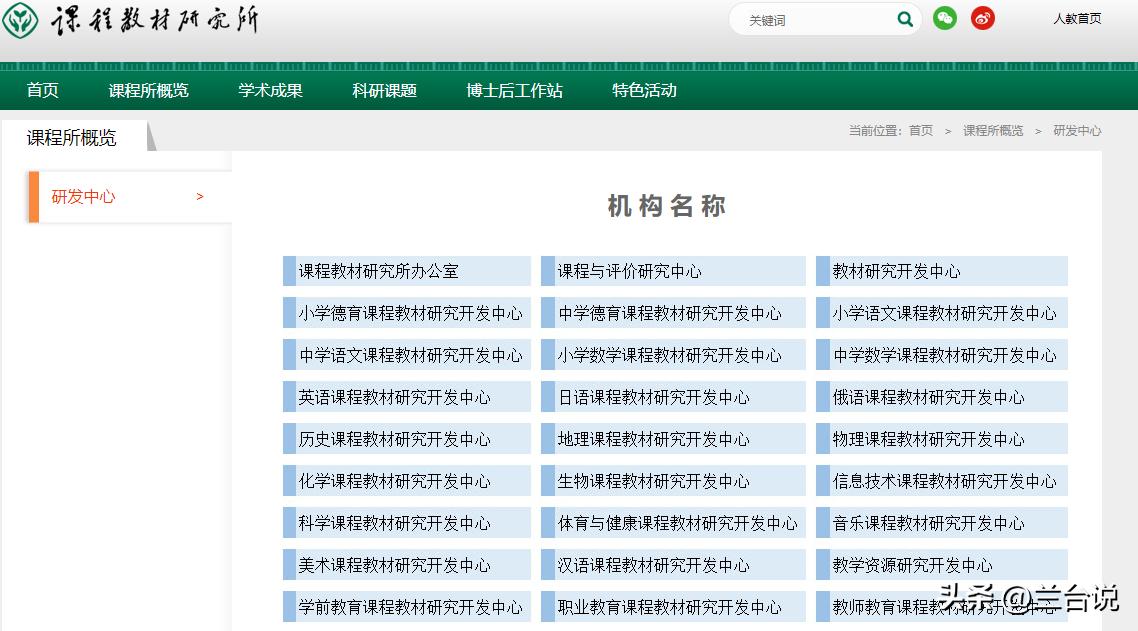Open the Weibo icon in the header
Screen dimensions: 1138x631
982,18
